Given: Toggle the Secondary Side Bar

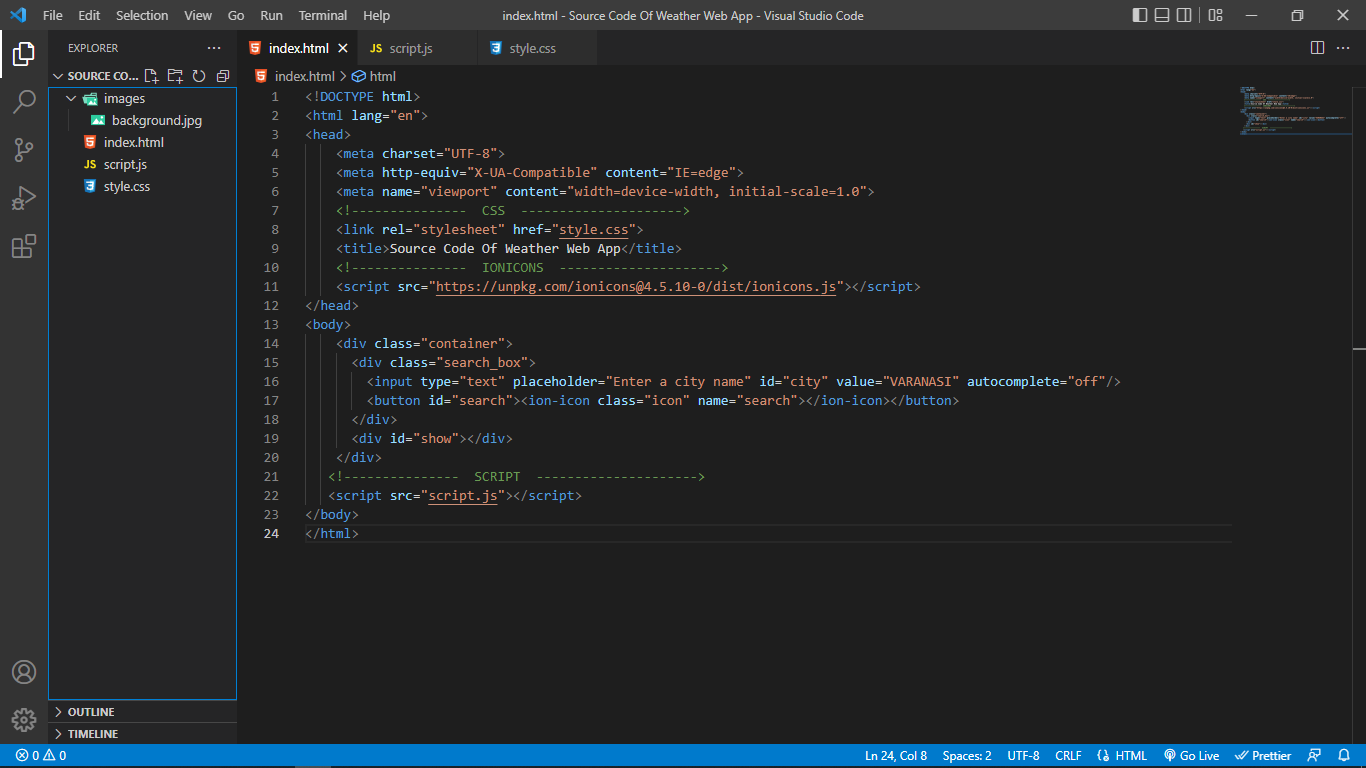Looking at the screenshot, I should coord(1185,15).
